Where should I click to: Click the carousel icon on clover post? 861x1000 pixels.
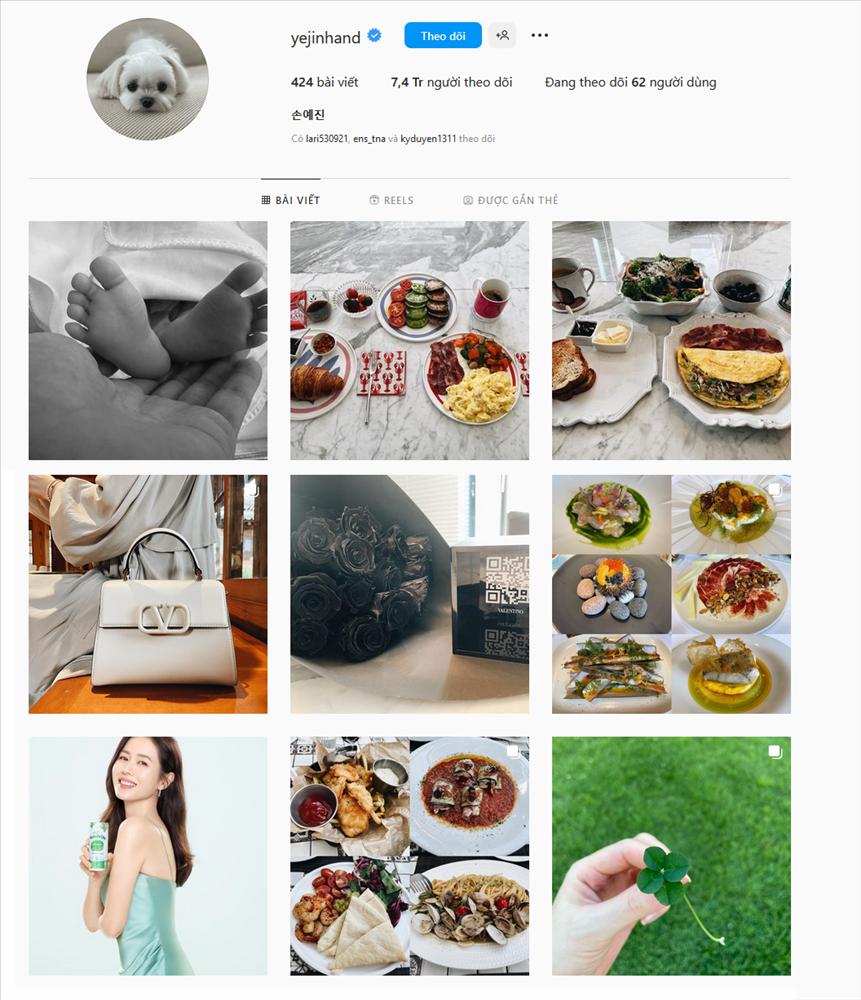click(x=775, y=751)
